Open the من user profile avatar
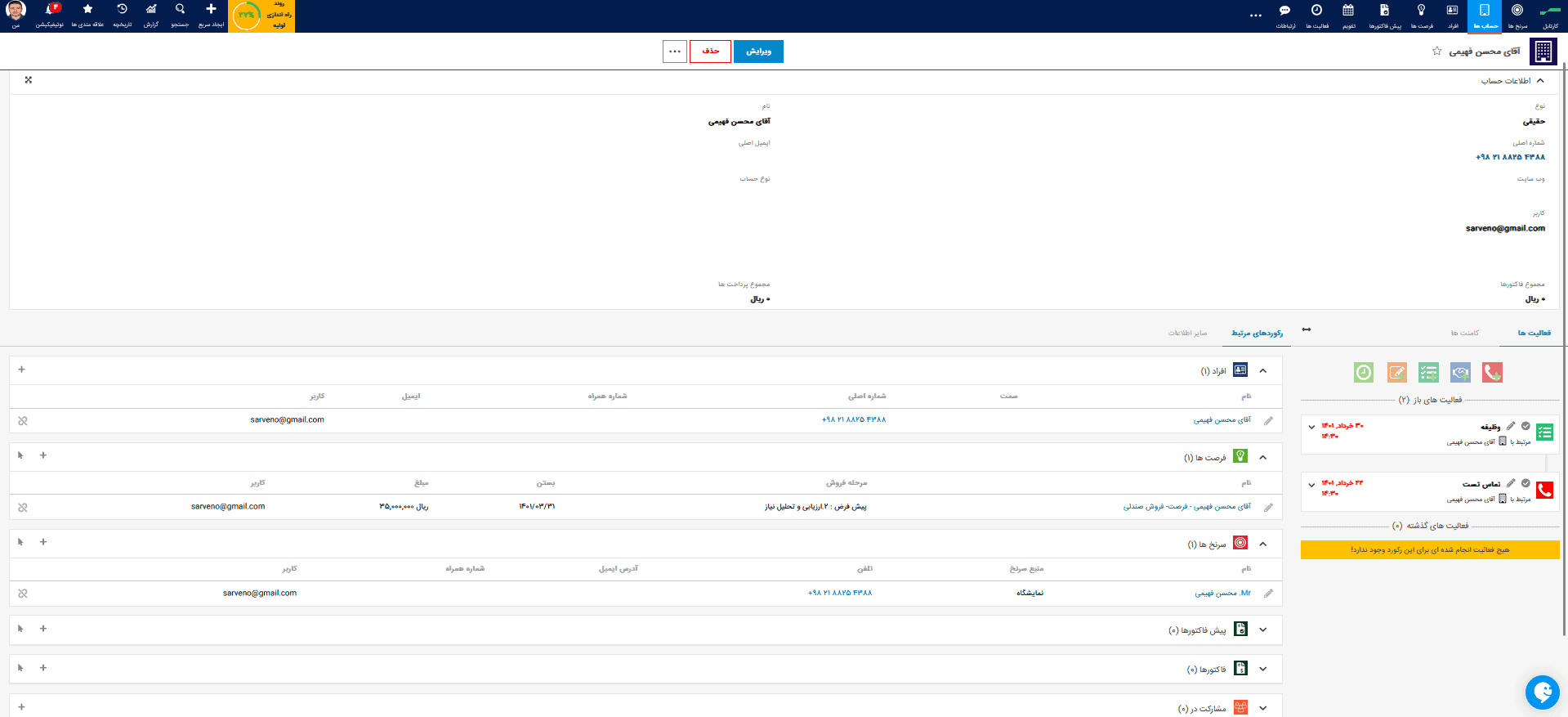 (16, 16)
